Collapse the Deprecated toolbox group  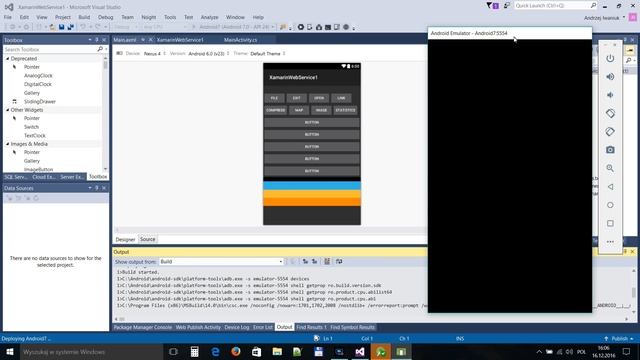pos(7,58)
